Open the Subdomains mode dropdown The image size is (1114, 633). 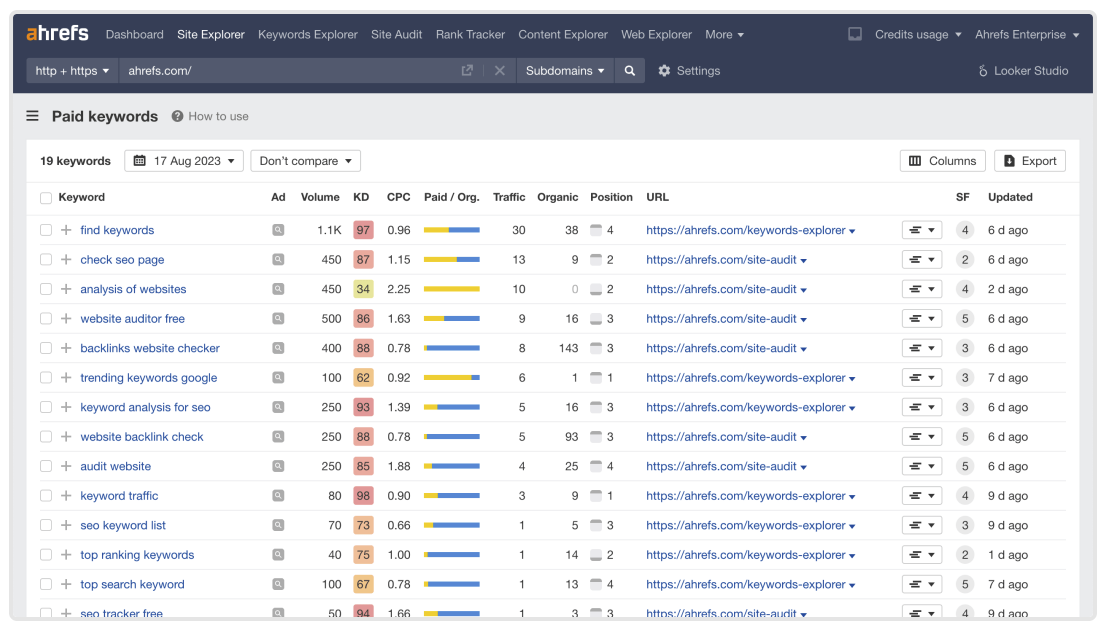tap(565, 70)
